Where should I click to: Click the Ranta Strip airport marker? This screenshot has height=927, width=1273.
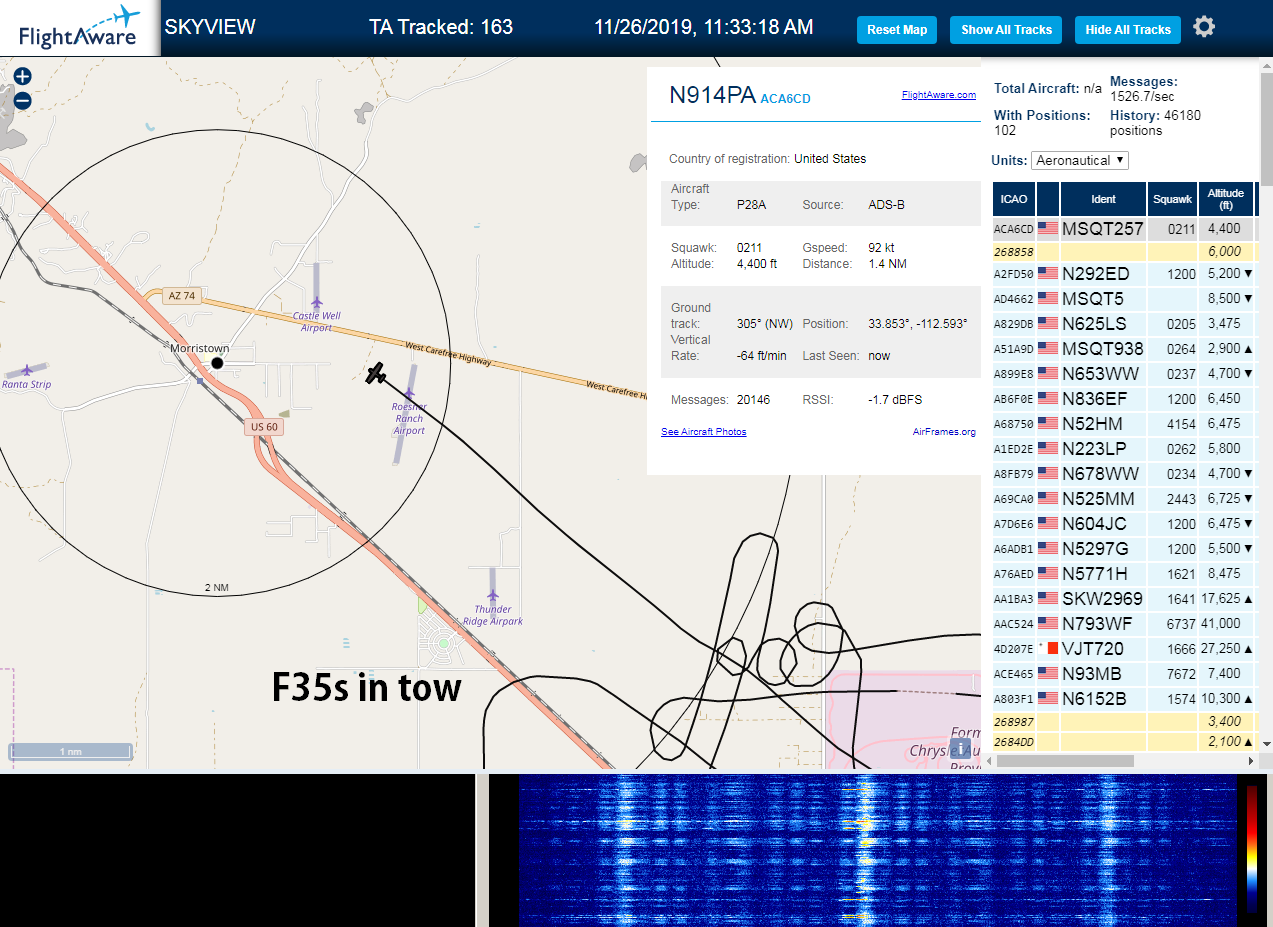pos(27,370)
